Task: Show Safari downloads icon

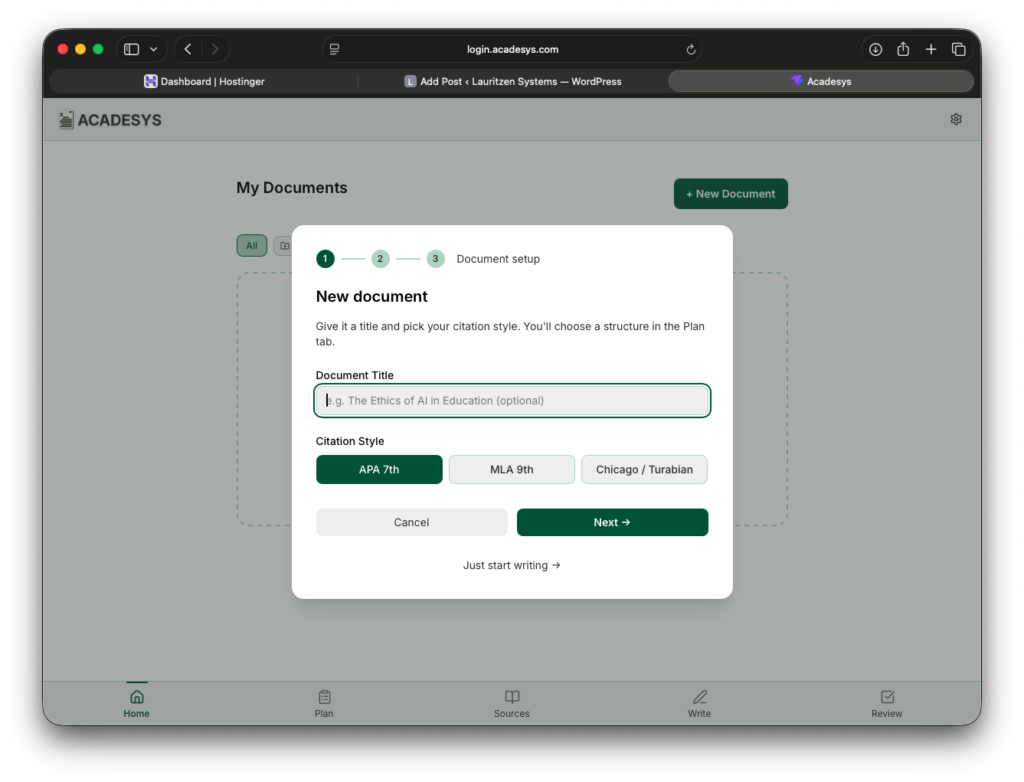Action: 875,49
